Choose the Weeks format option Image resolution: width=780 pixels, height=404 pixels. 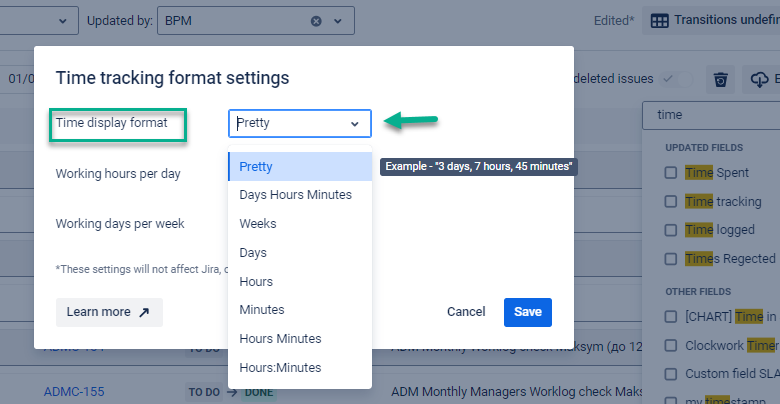click(x=258, y=224)
